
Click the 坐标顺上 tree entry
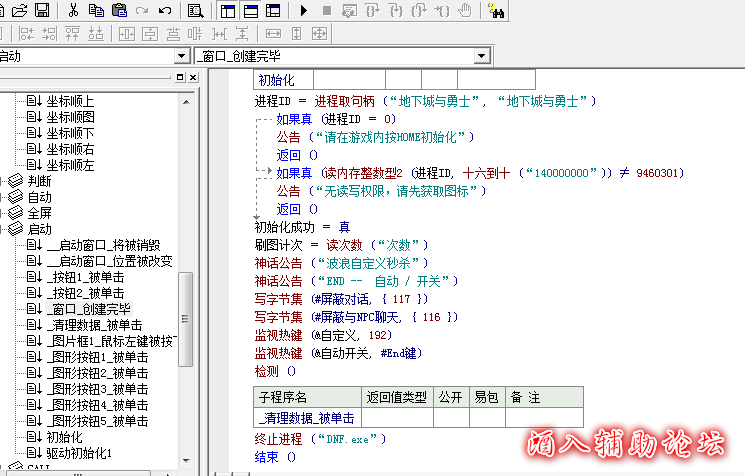(70, 101)
